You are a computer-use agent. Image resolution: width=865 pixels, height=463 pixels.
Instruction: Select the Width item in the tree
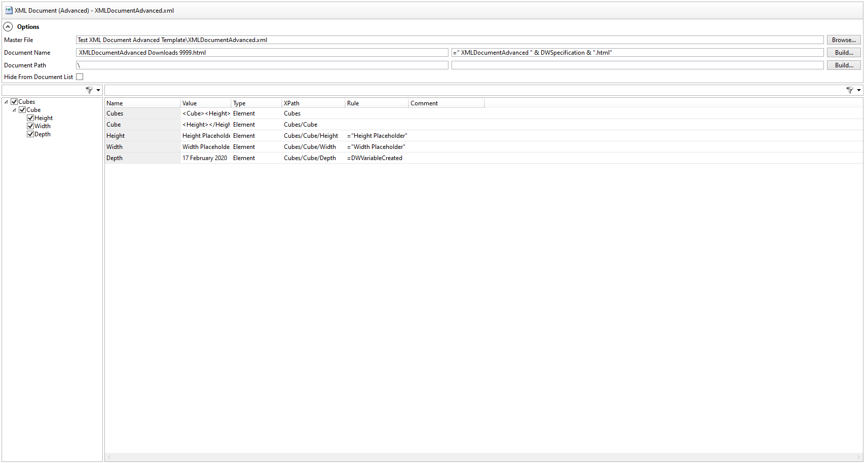(x=42, y=126)
